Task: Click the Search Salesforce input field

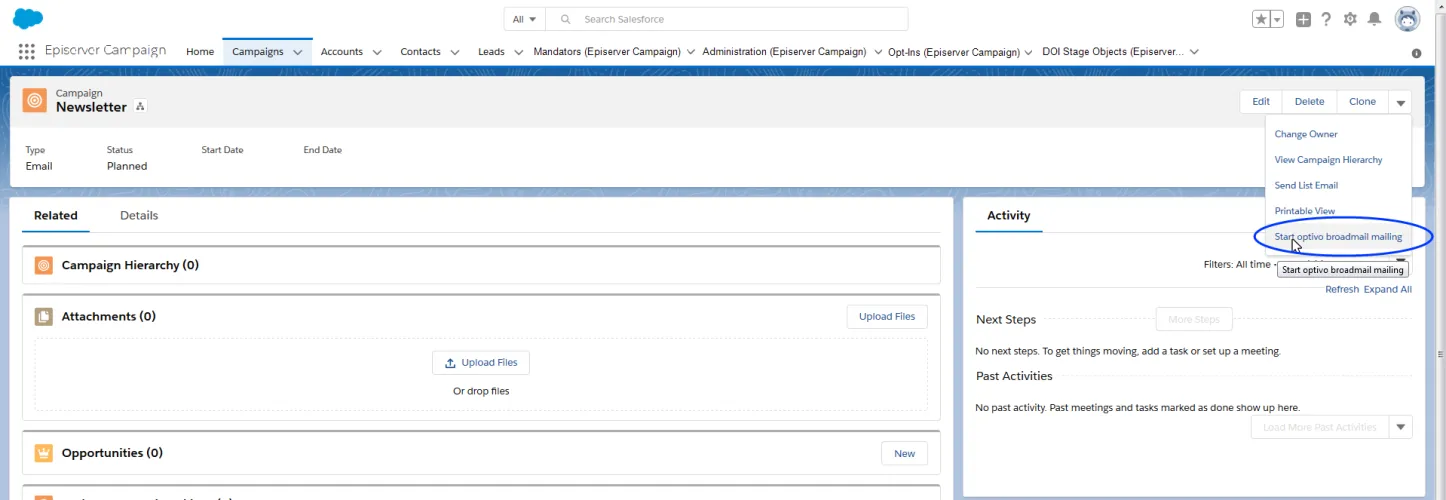Action: (x=727, y=19)
